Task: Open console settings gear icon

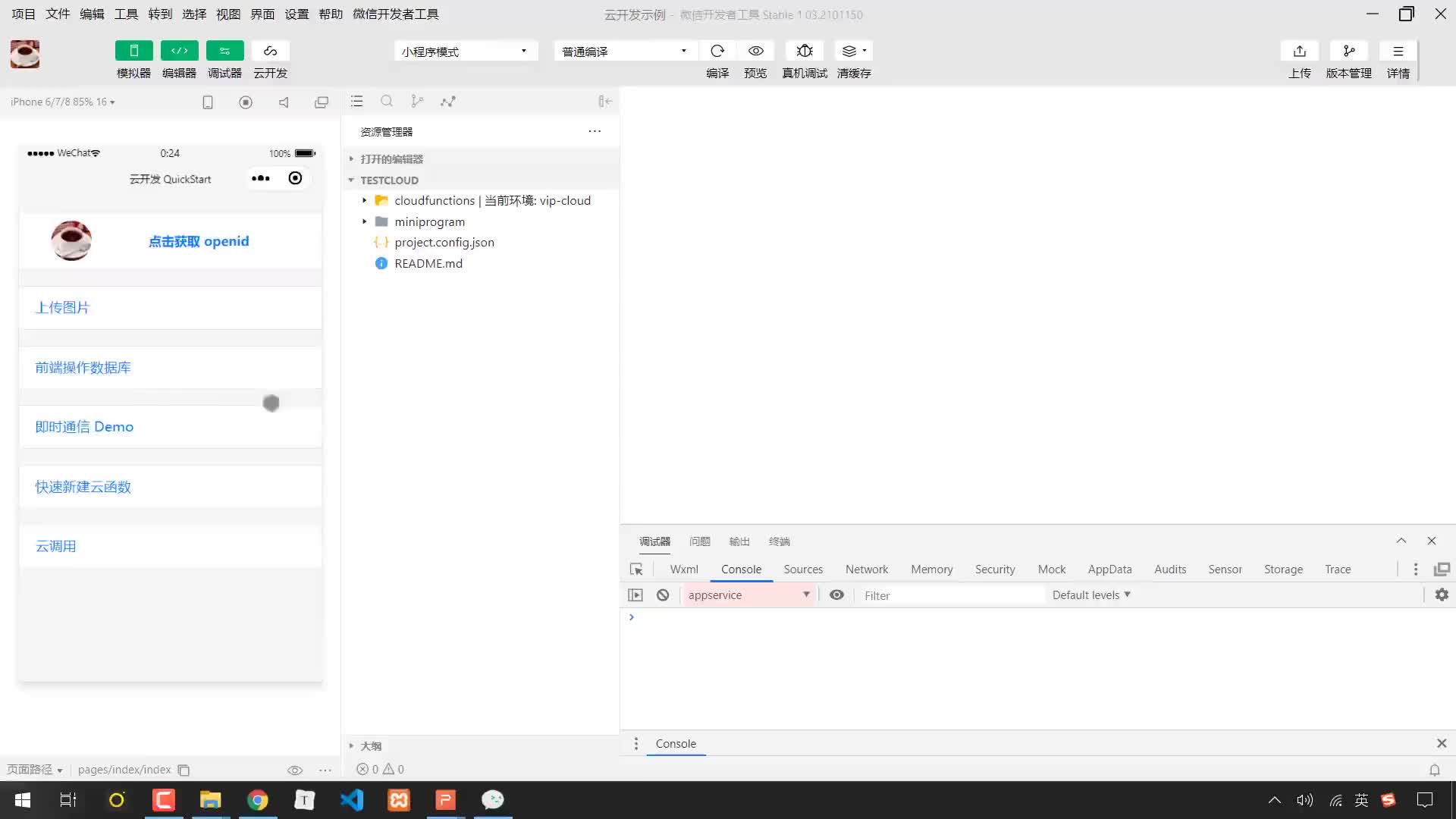Action: click(x=1442, y=595)
